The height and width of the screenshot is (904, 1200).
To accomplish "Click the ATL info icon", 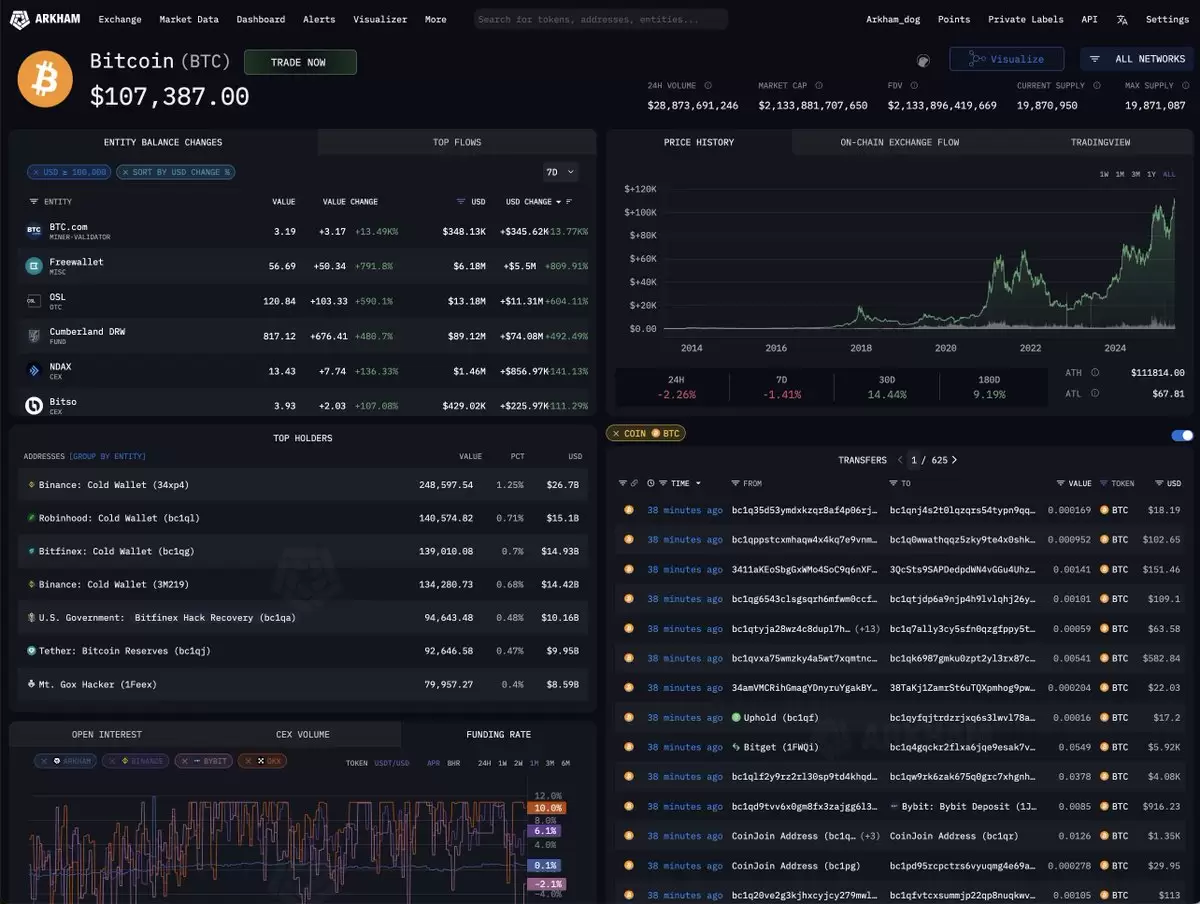I will coord(1095,393).
